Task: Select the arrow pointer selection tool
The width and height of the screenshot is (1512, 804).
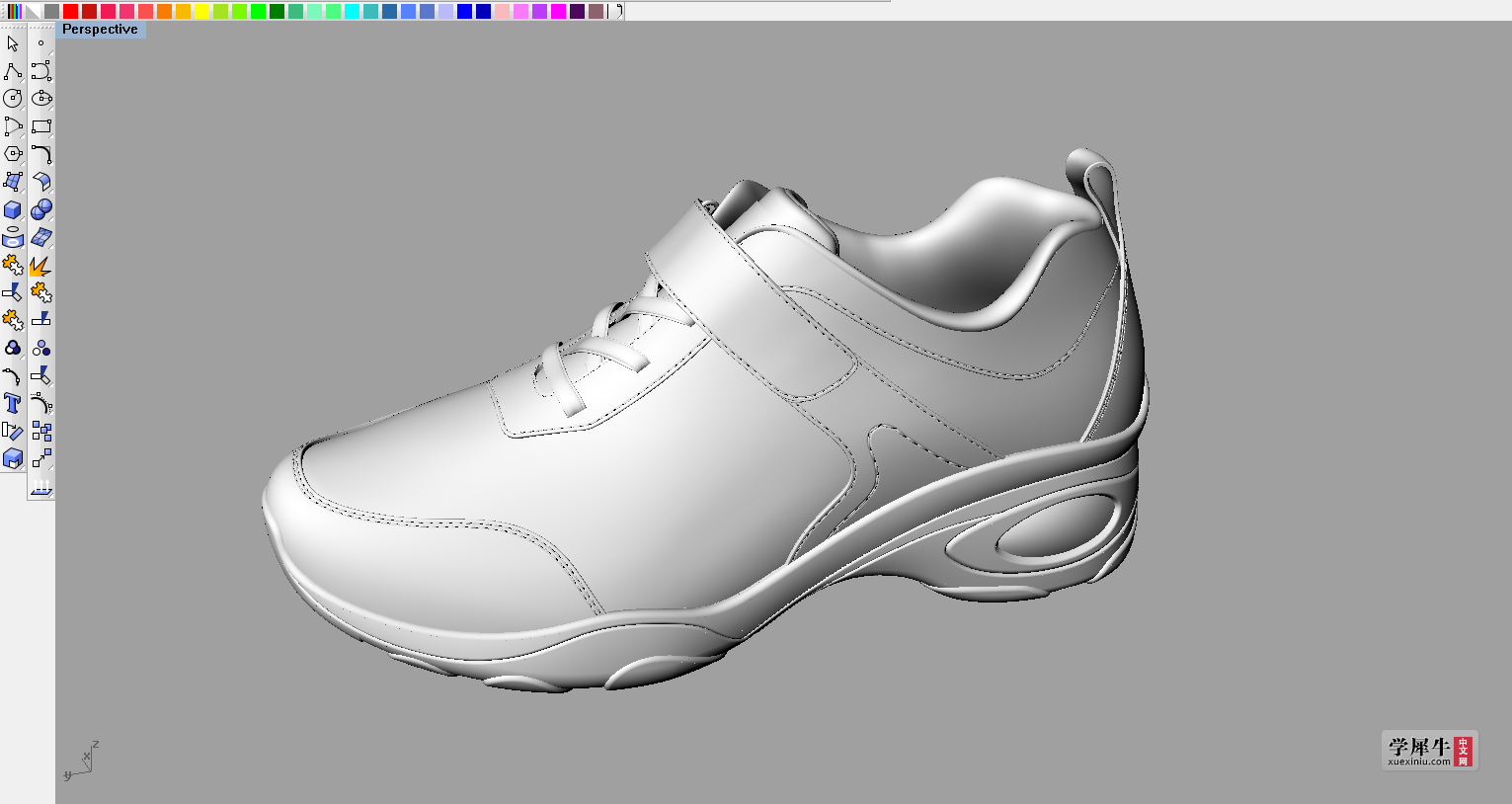Action: 13,43
